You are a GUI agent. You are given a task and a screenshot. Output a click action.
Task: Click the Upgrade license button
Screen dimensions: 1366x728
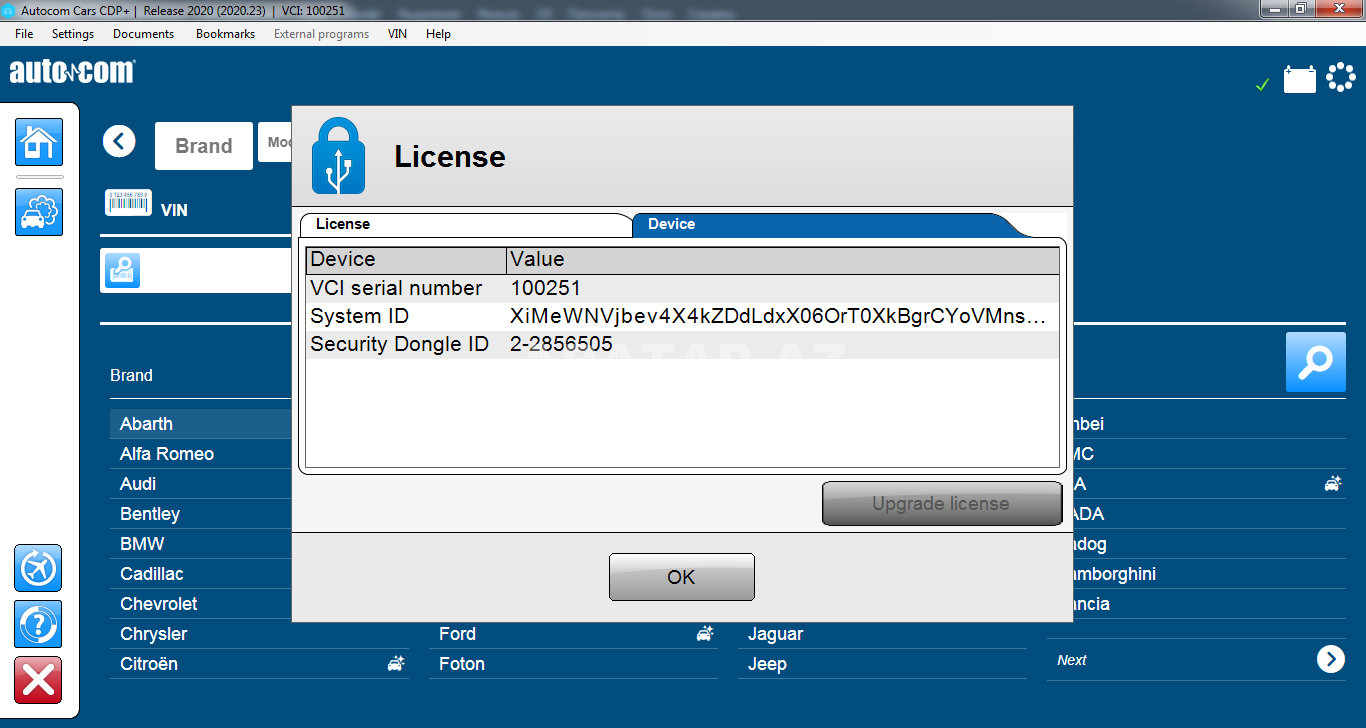point(941,503)
